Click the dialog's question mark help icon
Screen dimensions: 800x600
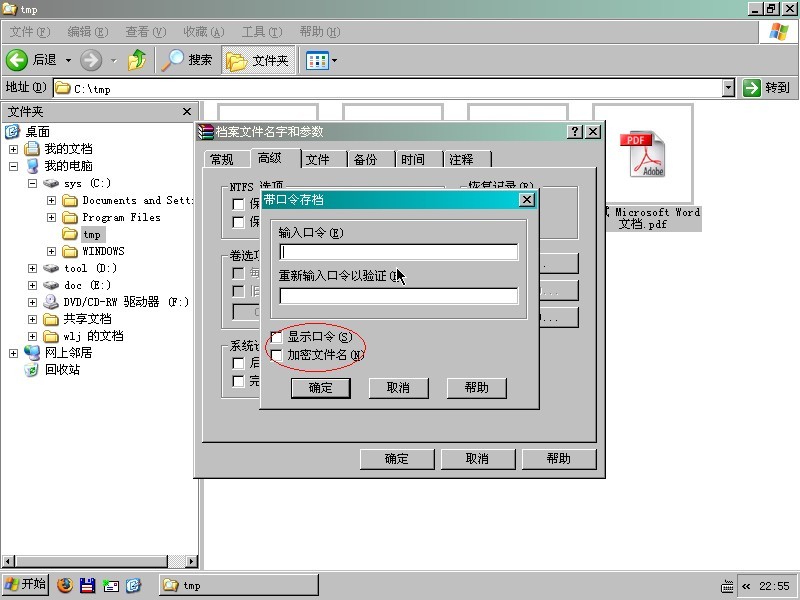[x=575, y=132]
